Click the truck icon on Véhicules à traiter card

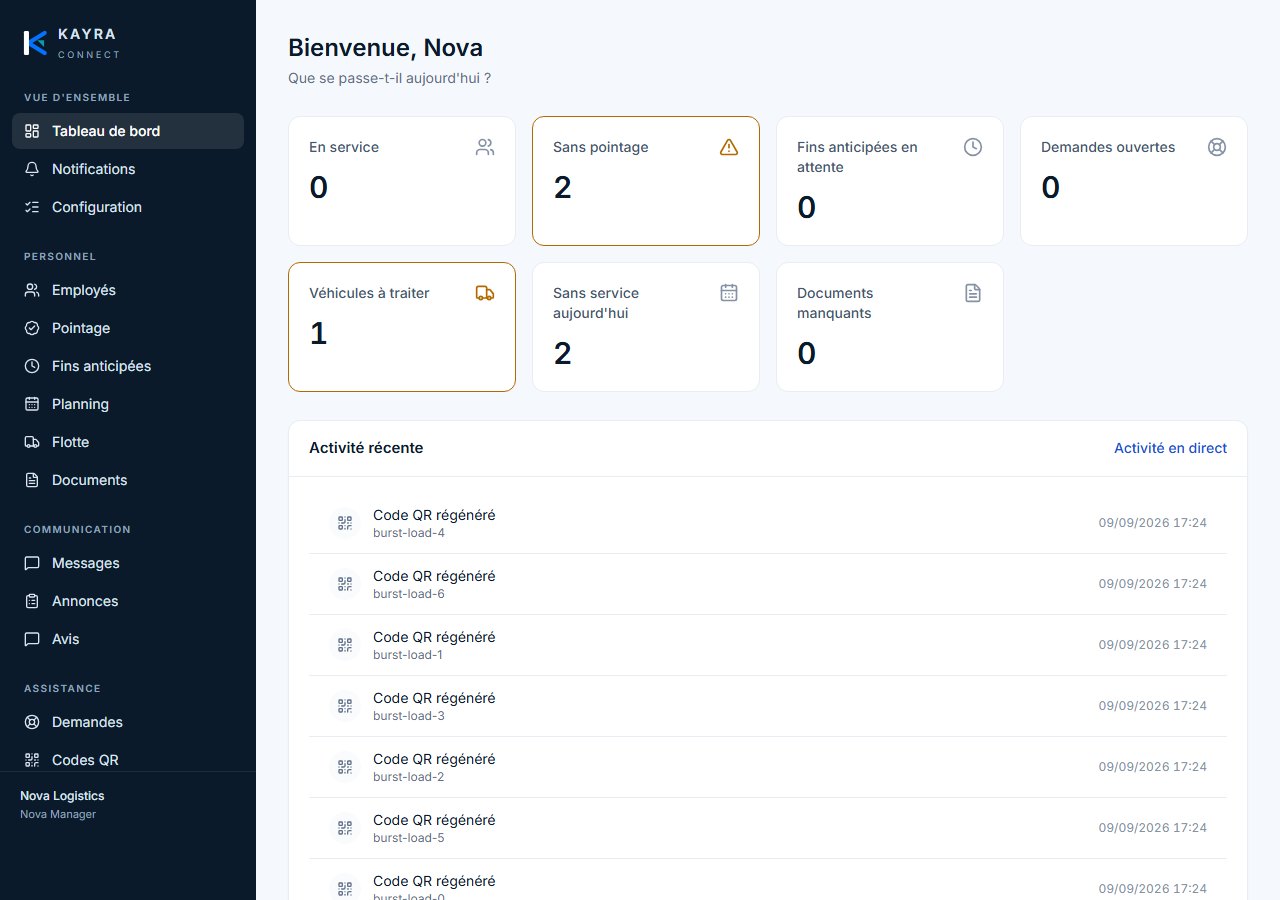(x=485, y=293)
